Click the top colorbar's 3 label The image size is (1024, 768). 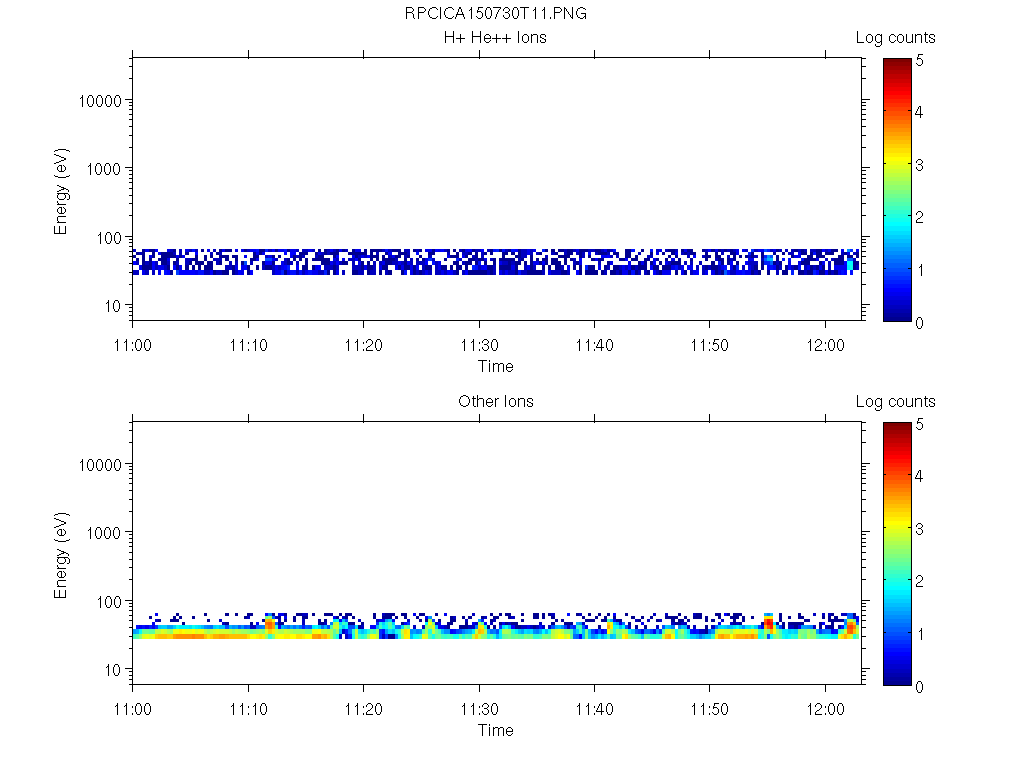920,165
